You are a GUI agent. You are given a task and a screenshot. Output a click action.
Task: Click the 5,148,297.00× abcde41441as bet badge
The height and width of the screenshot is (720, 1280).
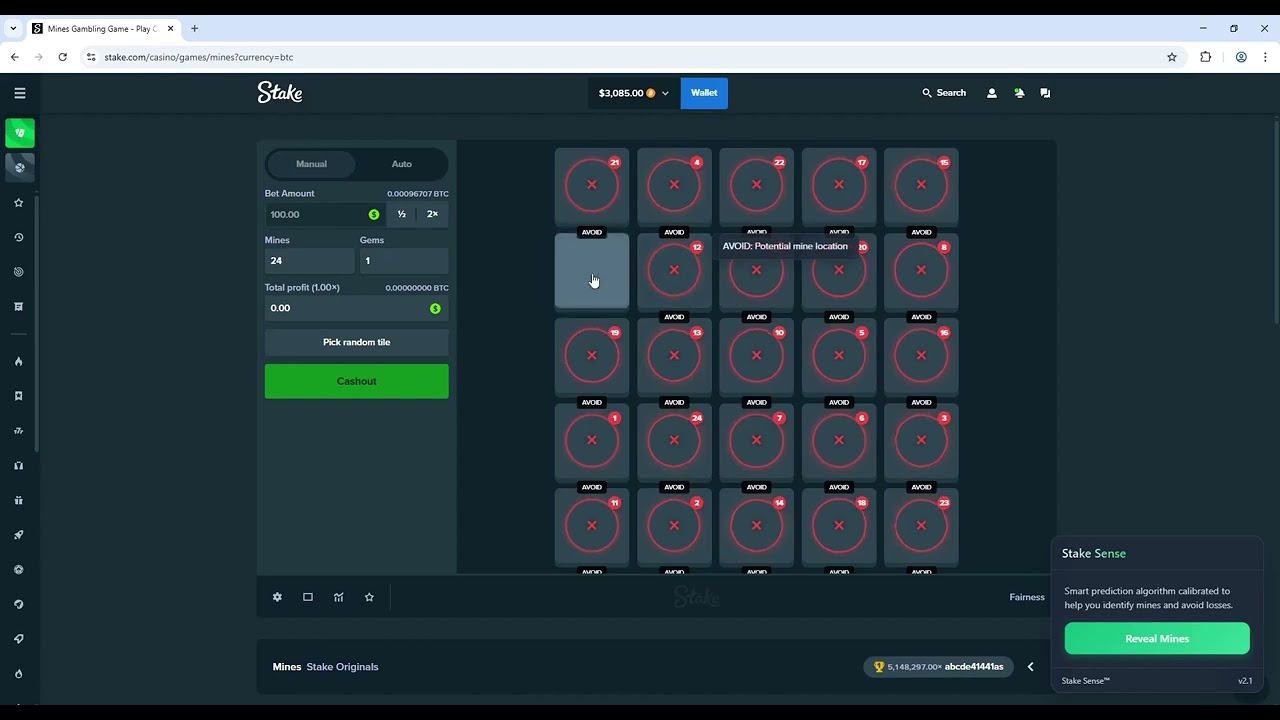coord(939,667)
